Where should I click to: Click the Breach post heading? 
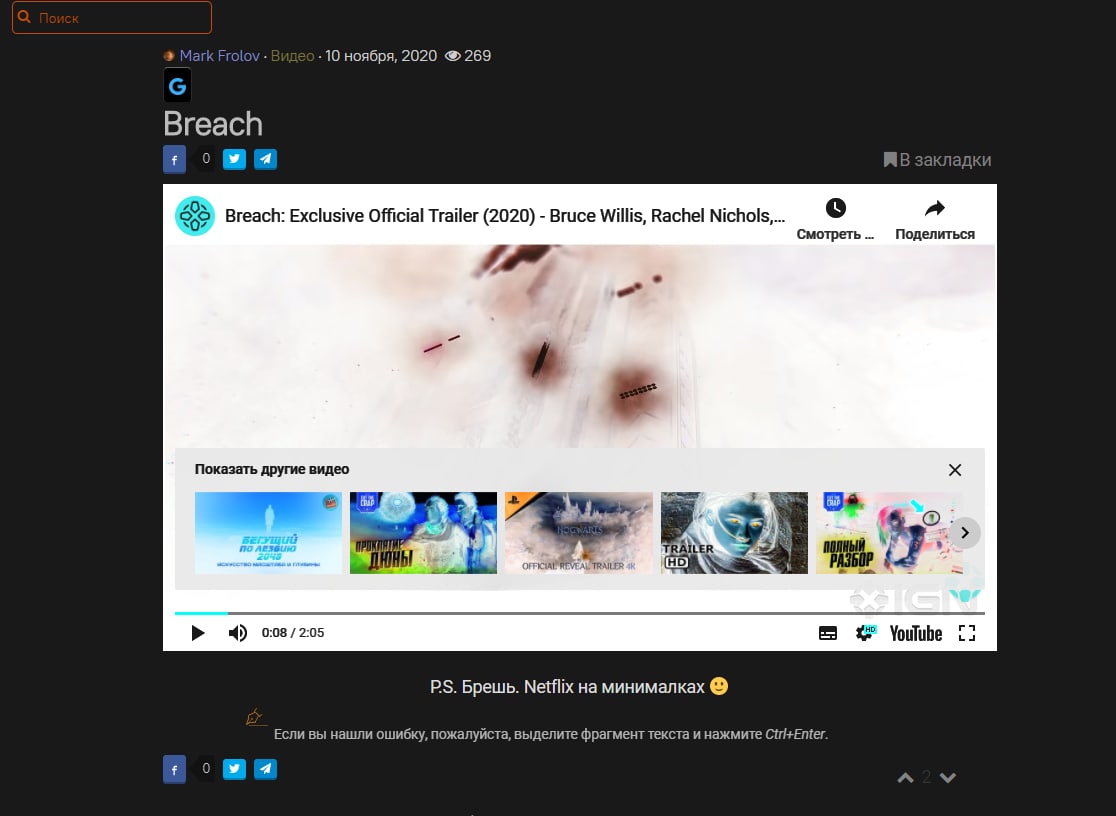(x=213, y=124)
